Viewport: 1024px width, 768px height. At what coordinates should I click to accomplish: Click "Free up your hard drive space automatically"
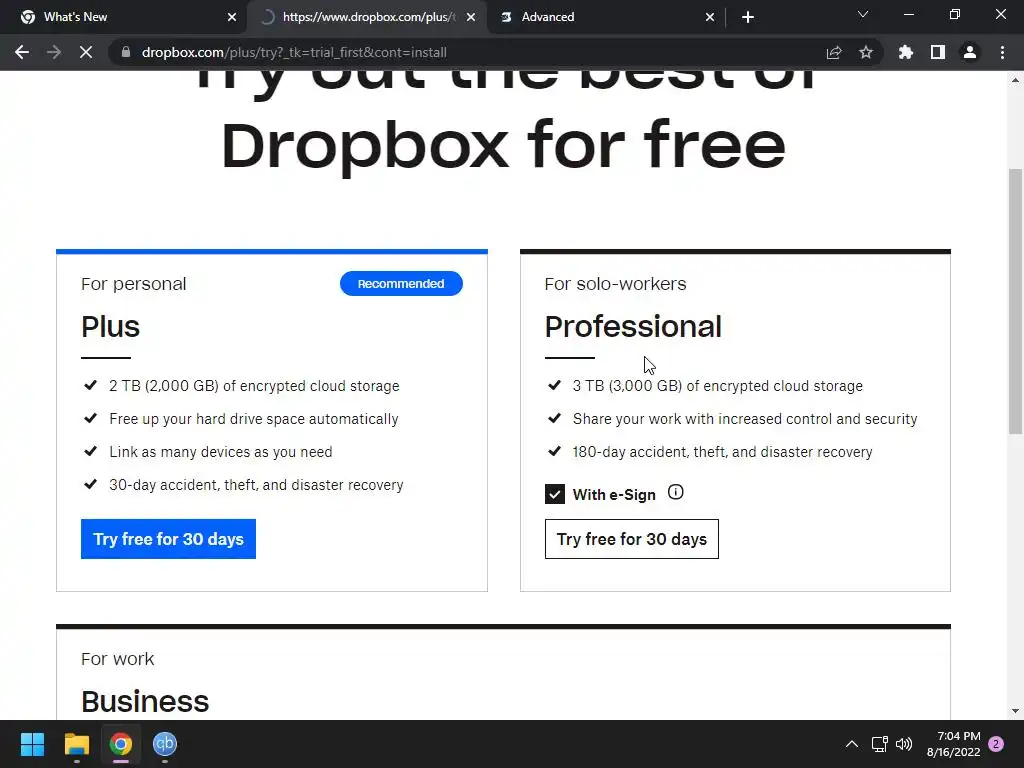pos(253,419)
